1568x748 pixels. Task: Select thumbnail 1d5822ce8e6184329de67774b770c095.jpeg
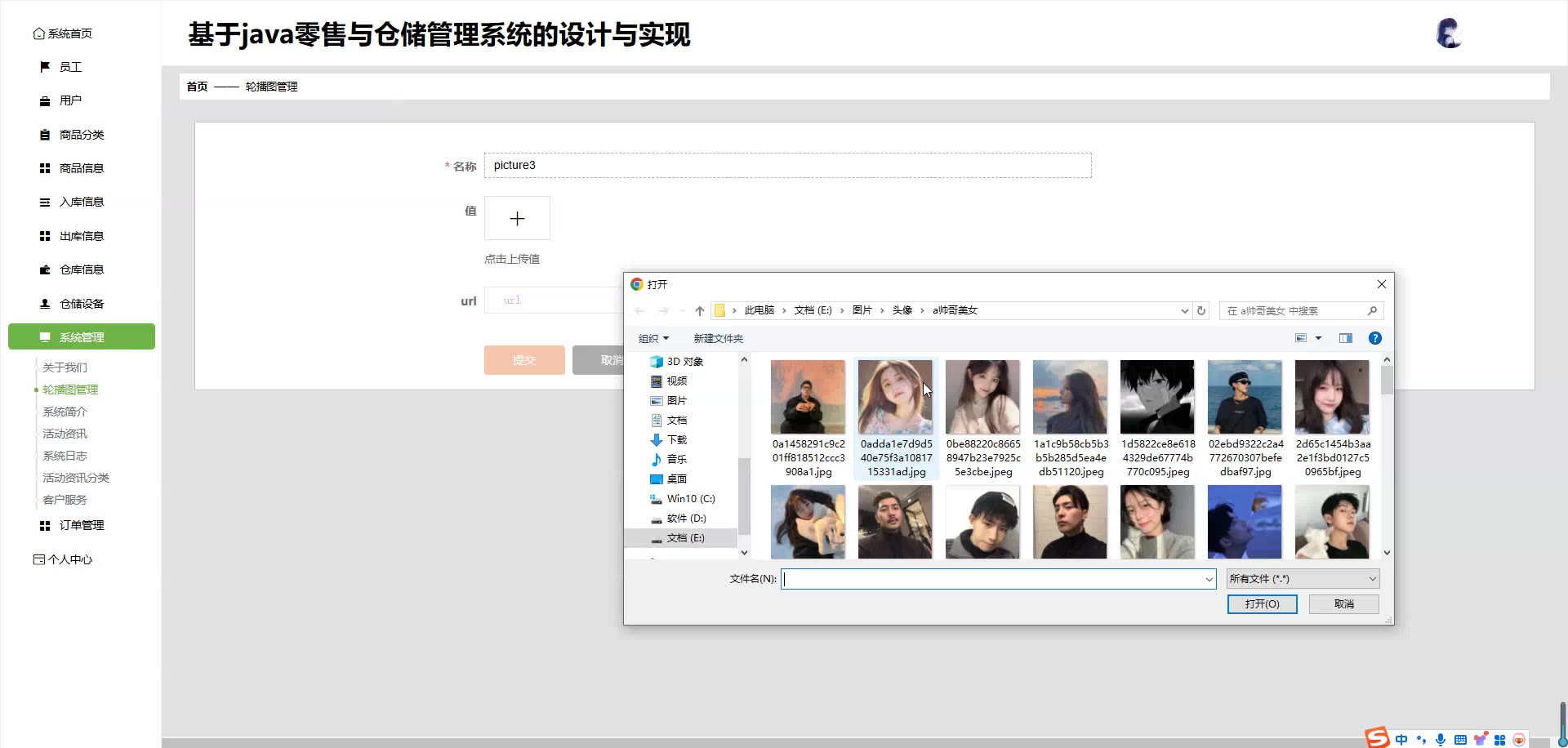click(1158, 418)
